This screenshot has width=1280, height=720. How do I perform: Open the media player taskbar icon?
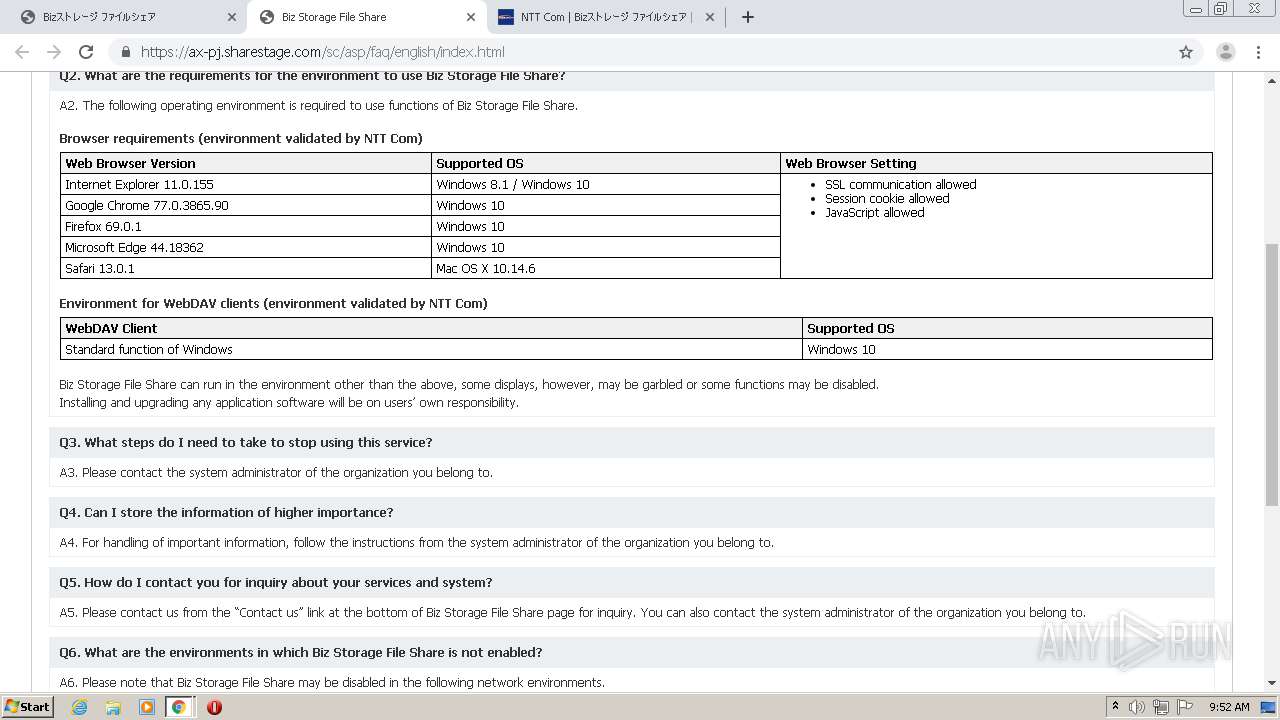tap(147, 707)
